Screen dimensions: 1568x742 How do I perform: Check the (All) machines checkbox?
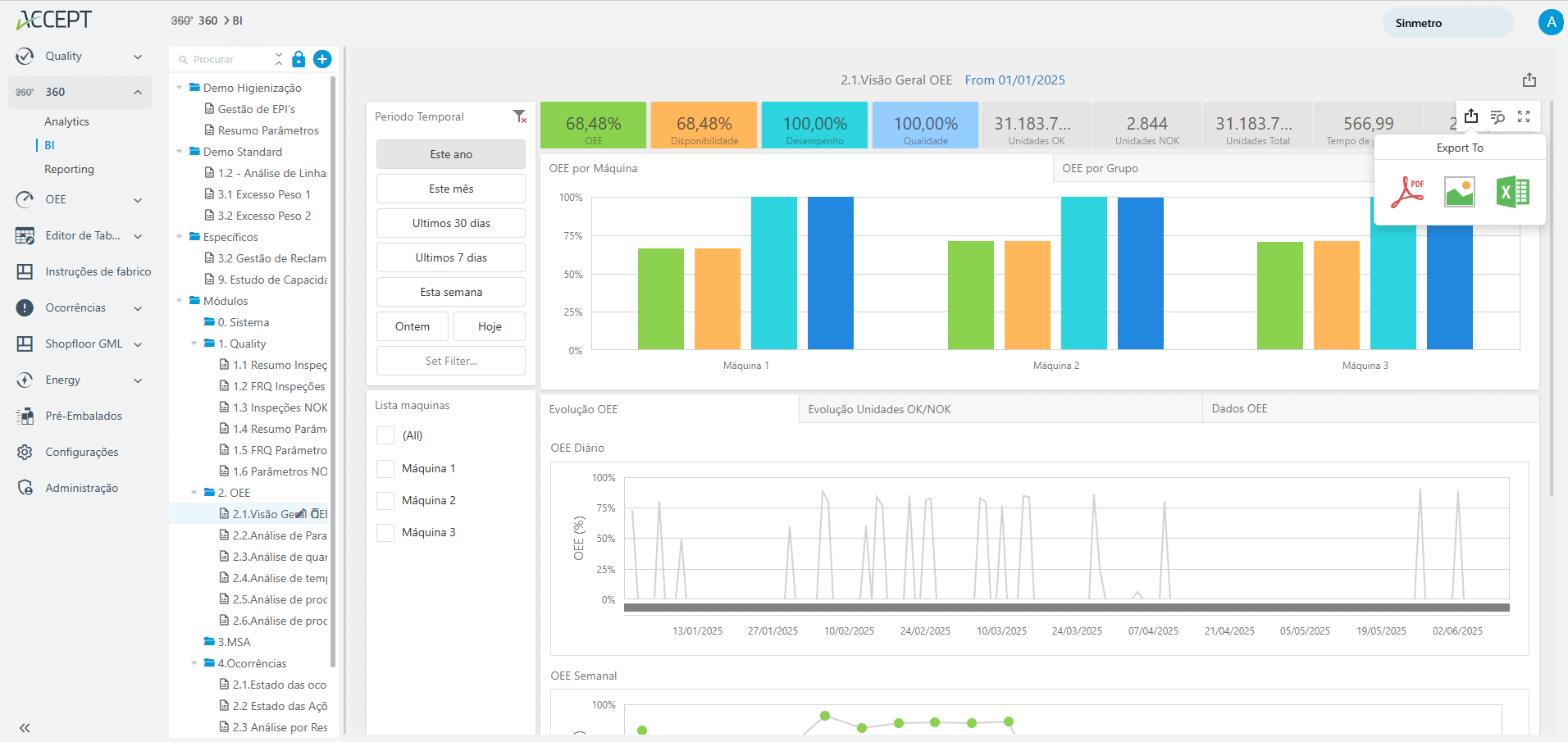coord(385,435)
